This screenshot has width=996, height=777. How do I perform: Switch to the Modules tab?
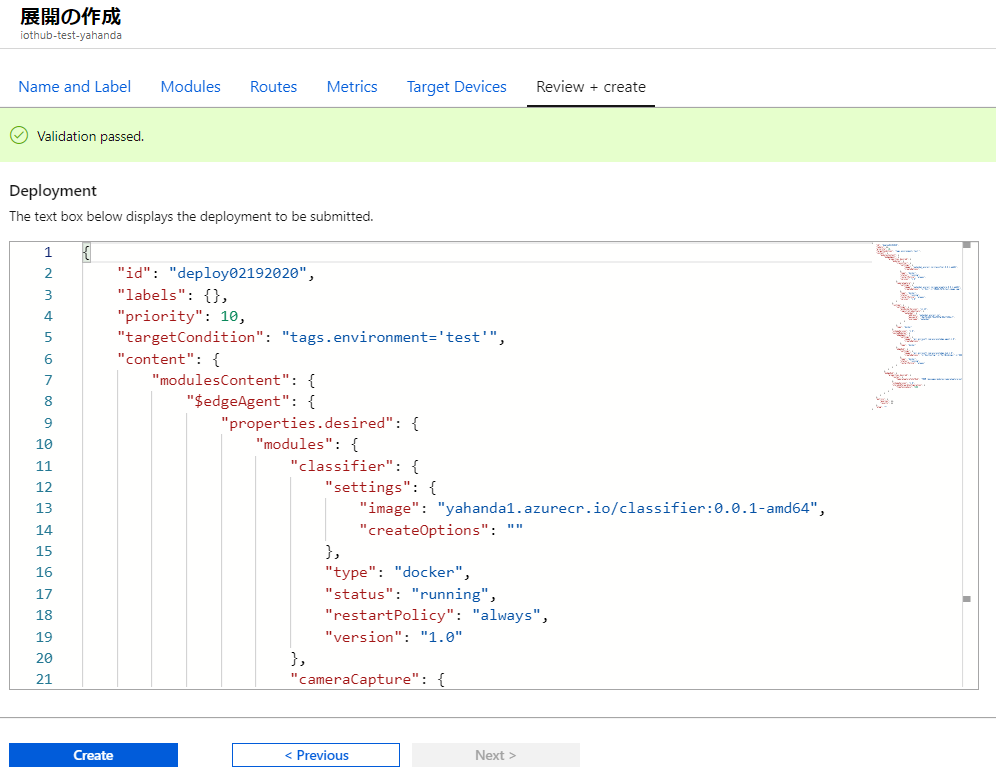(191, 86)
